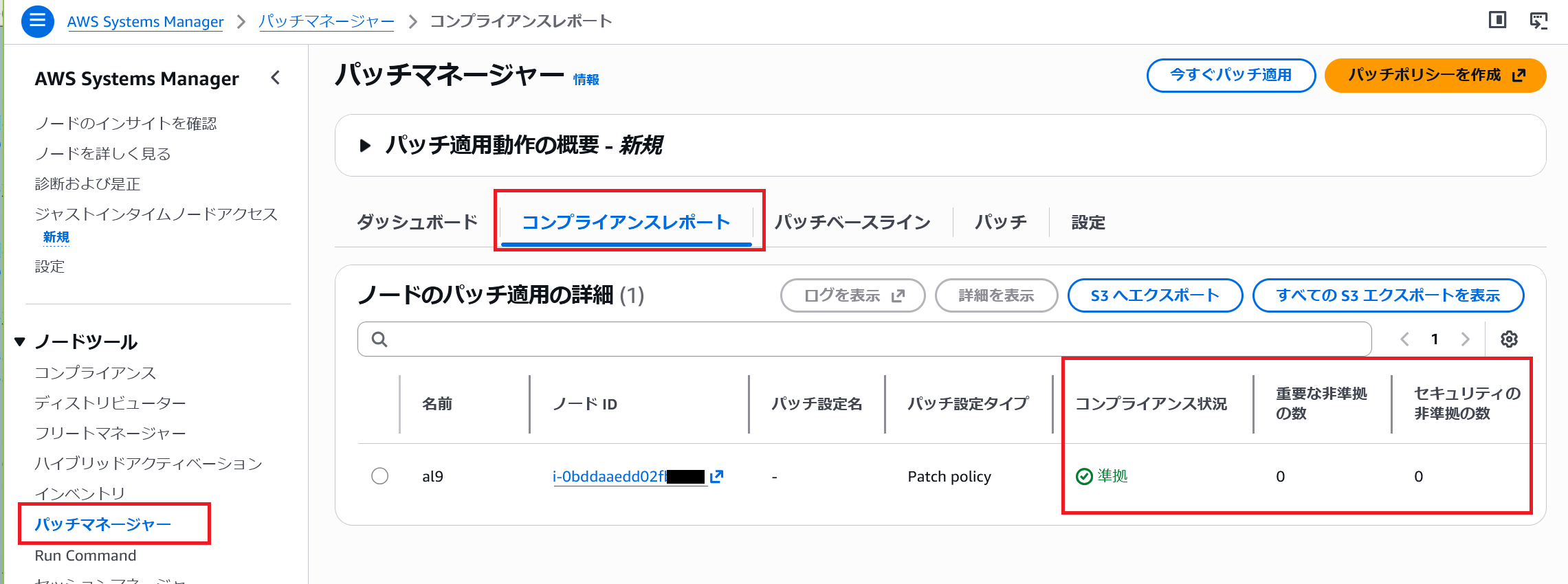Switch to the パッチベースライン tab
This screenshot has width=1568, height=584.
(x=852, y=222)
